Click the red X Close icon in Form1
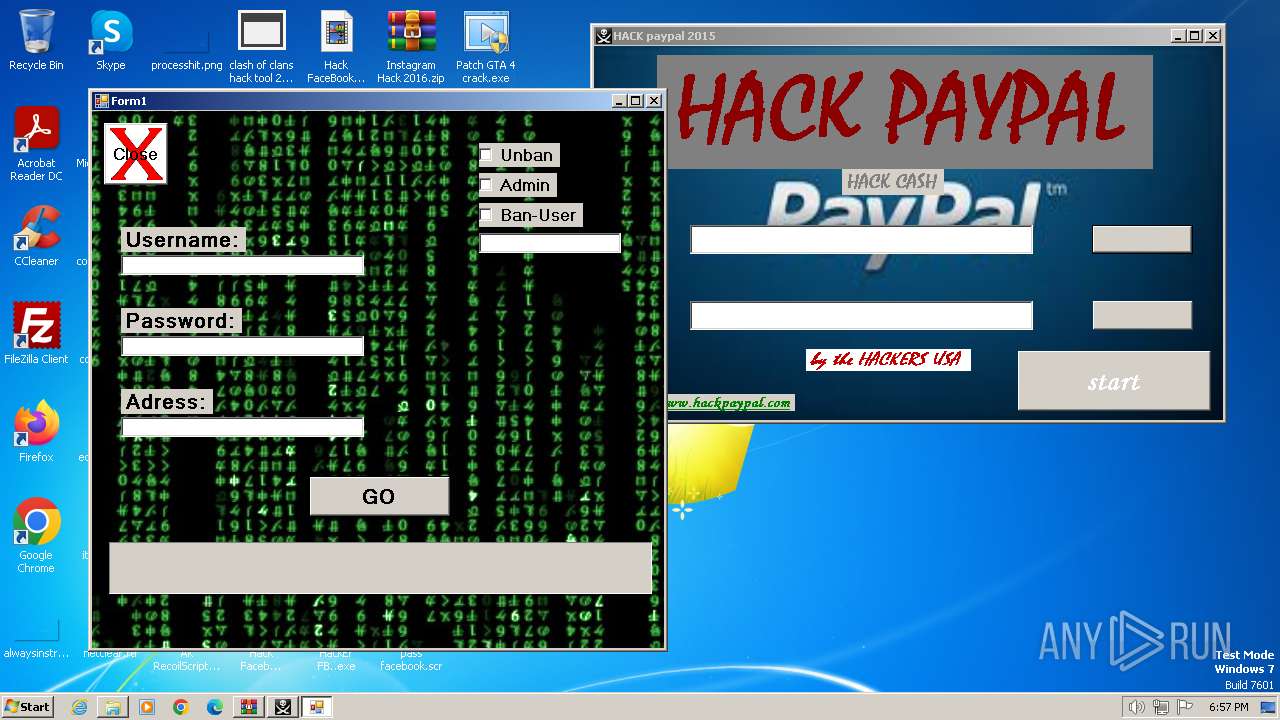1280x720 pixels. pyautogui.click(x=135, y=154)
